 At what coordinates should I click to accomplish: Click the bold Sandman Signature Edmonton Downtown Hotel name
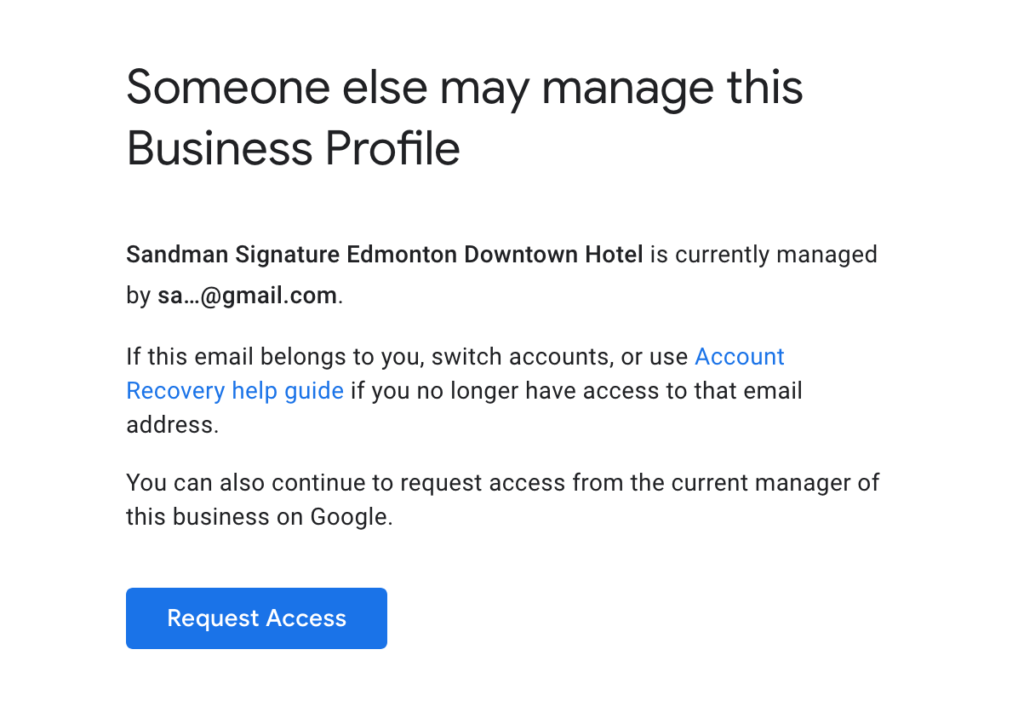pyautogui.click(x=384, y=254)
